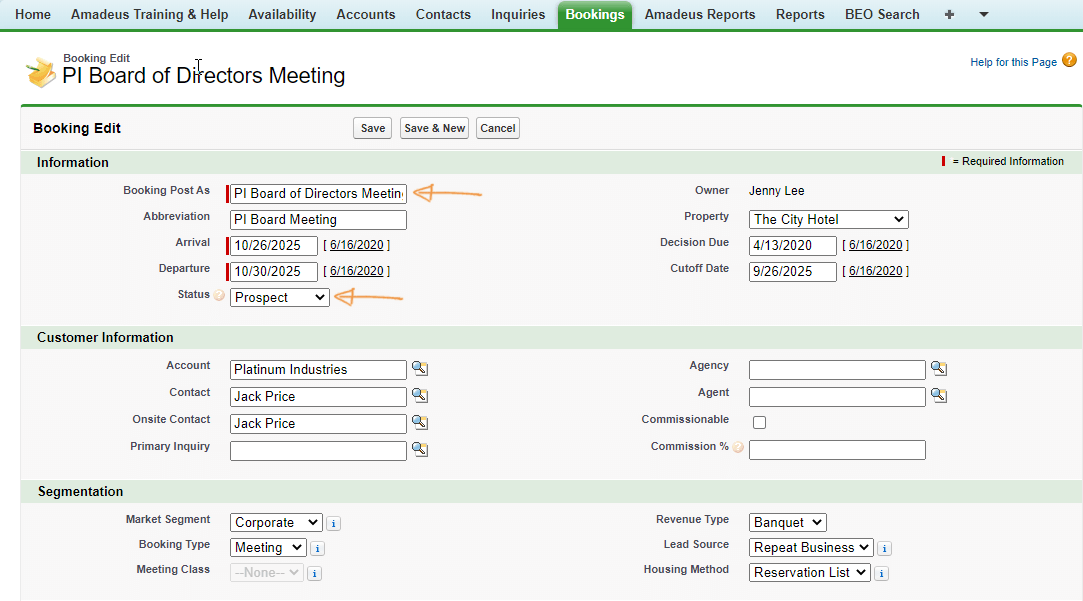Open the Property dropdown showing The City Hotel
1083x601 pixels.
coord(828,220)
